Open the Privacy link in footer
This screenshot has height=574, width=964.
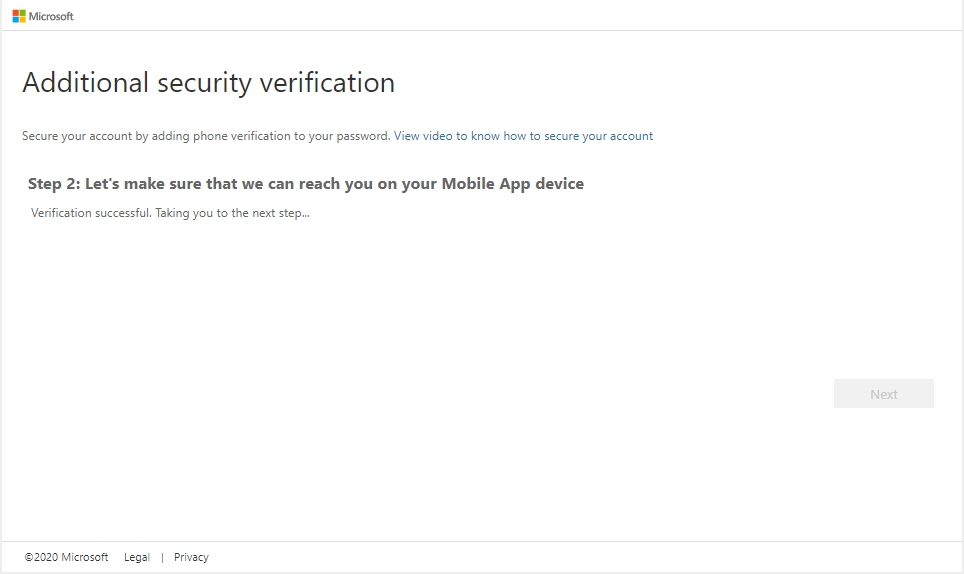point(191,557)
